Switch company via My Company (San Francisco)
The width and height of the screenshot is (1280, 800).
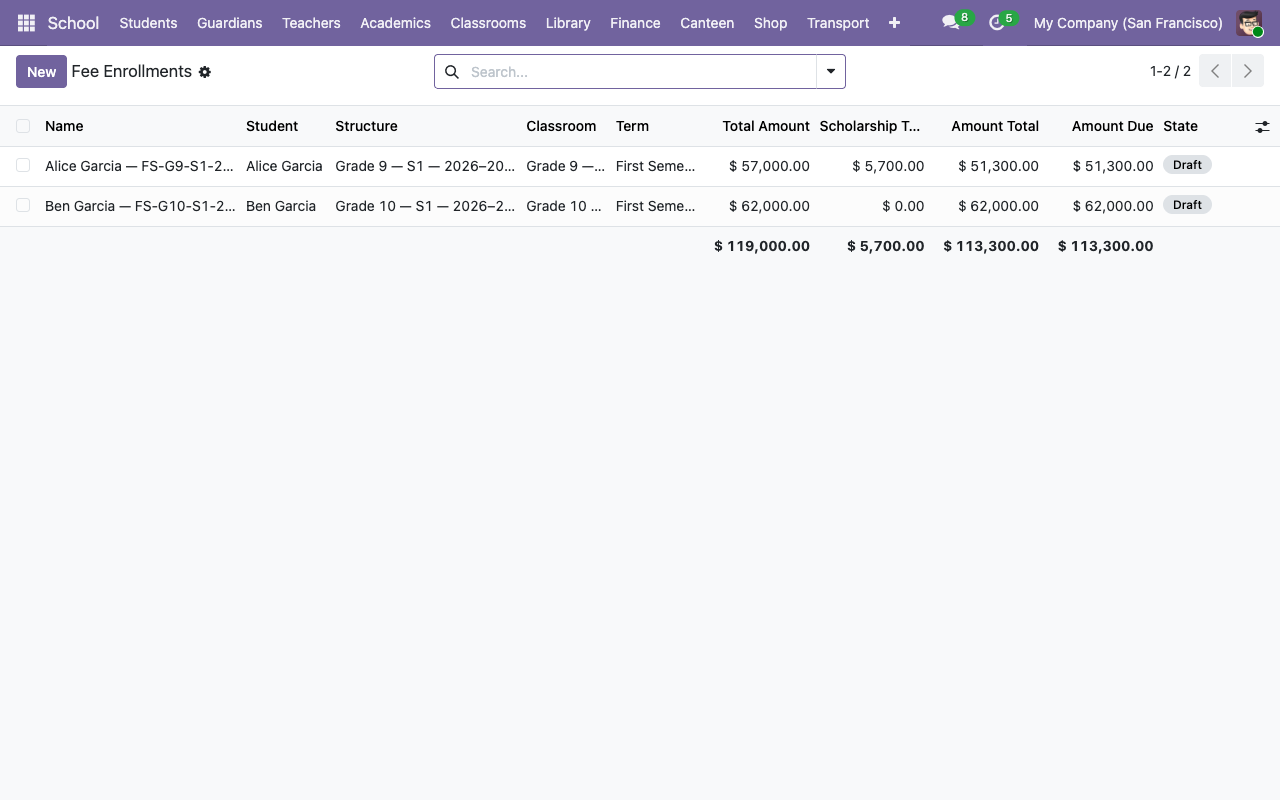1128,22
